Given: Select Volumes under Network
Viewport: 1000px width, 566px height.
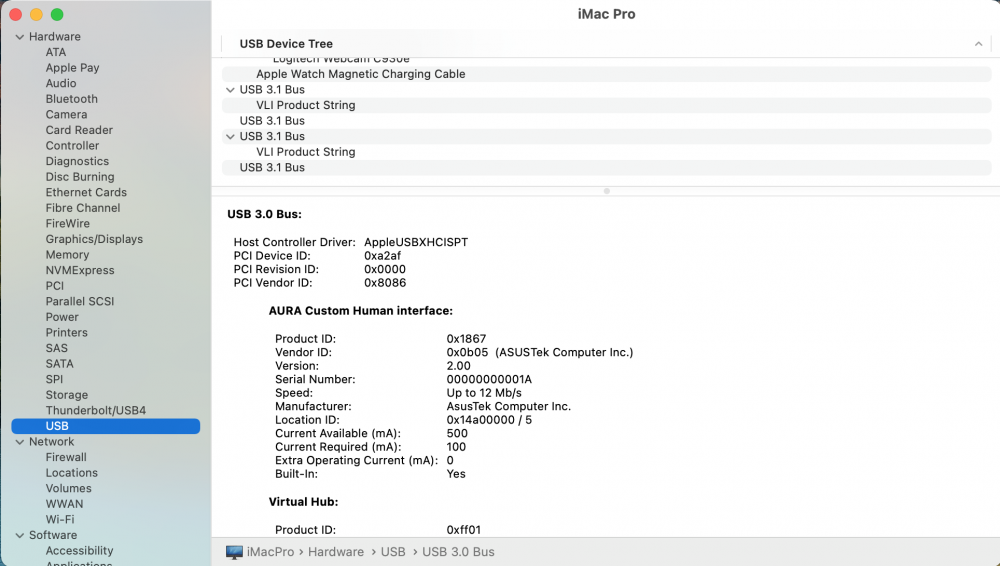Looking at the screenshot, I should pyautogui.click(x=68, y=489).
